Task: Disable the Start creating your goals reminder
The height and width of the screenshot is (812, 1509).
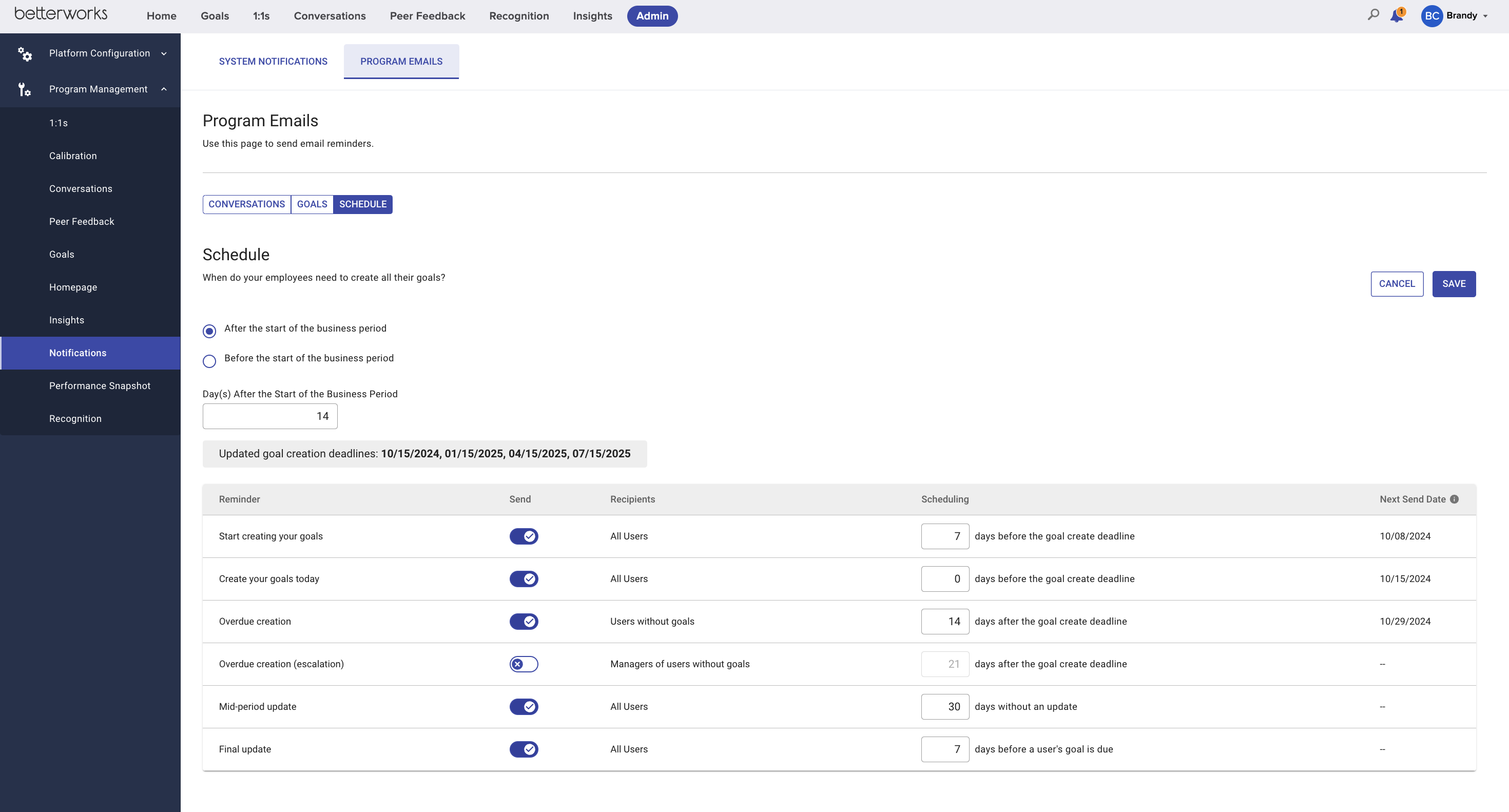Action: click(x=524, y=536)
